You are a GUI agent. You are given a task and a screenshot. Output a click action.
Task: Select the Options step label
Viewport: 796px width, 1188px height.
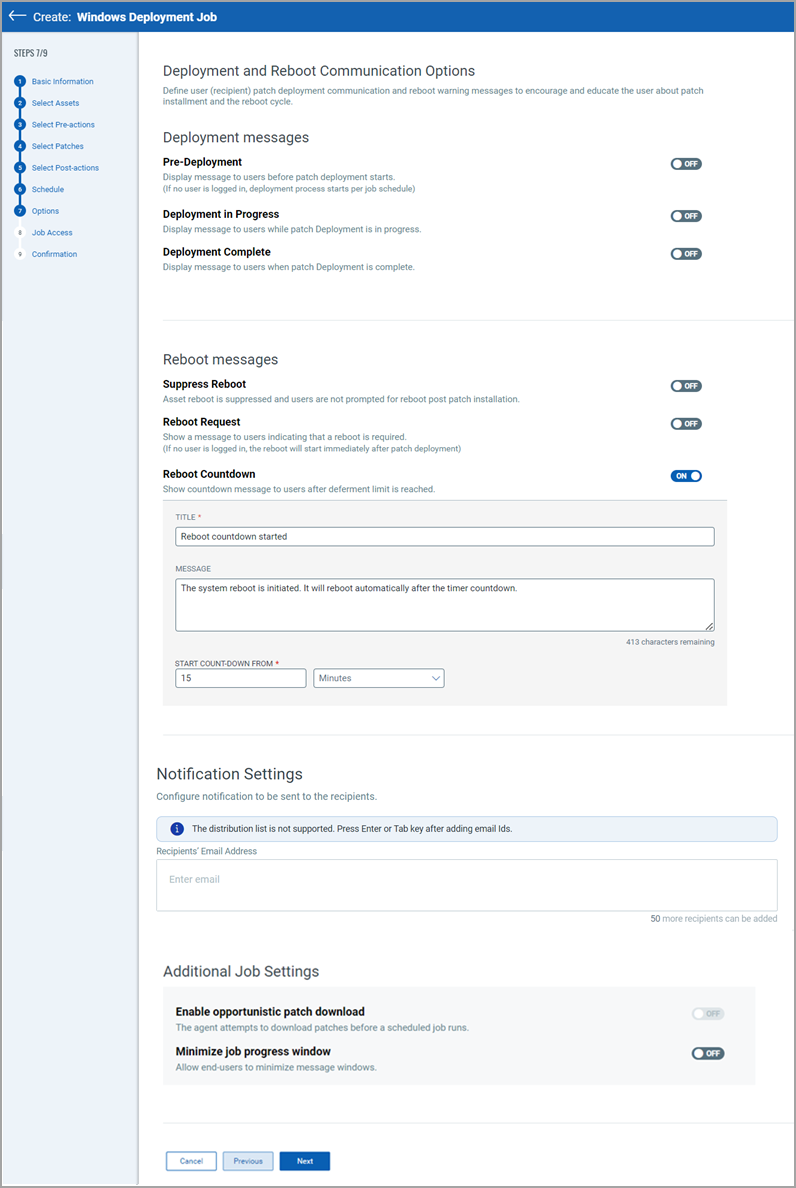click(x=45, y=211)
